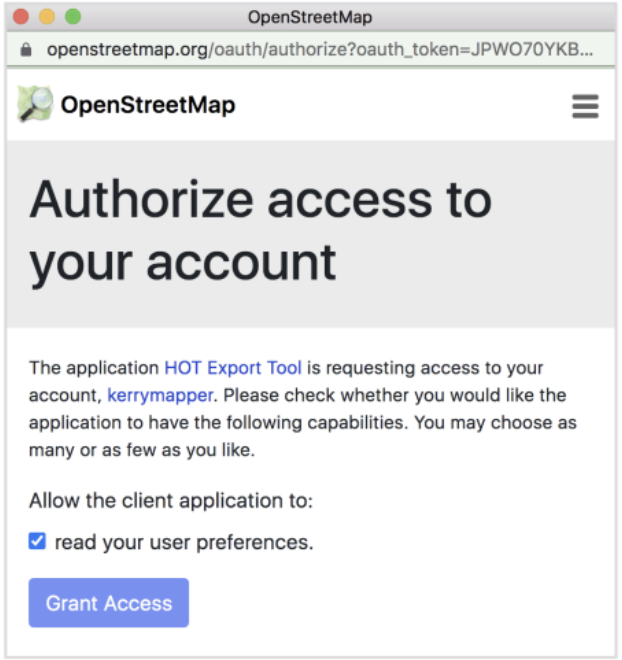Select the OpenStreetMap window title bar

[311, 17]
